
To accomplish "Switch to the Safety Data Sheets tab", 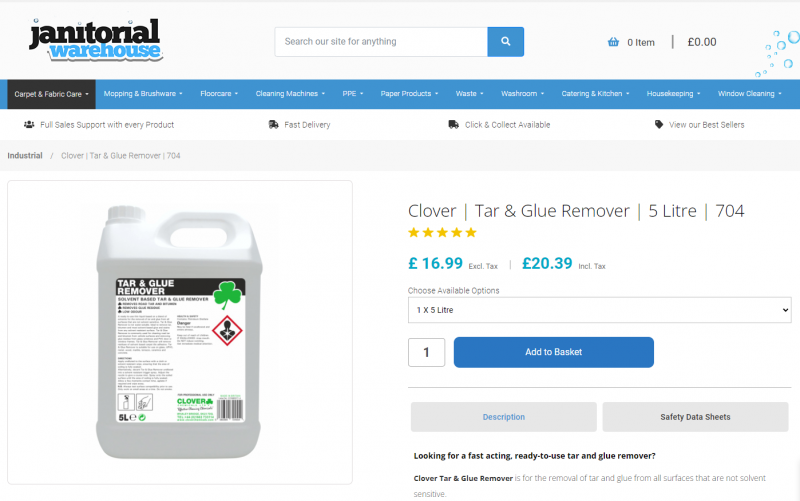I will (x=695, y=417).
